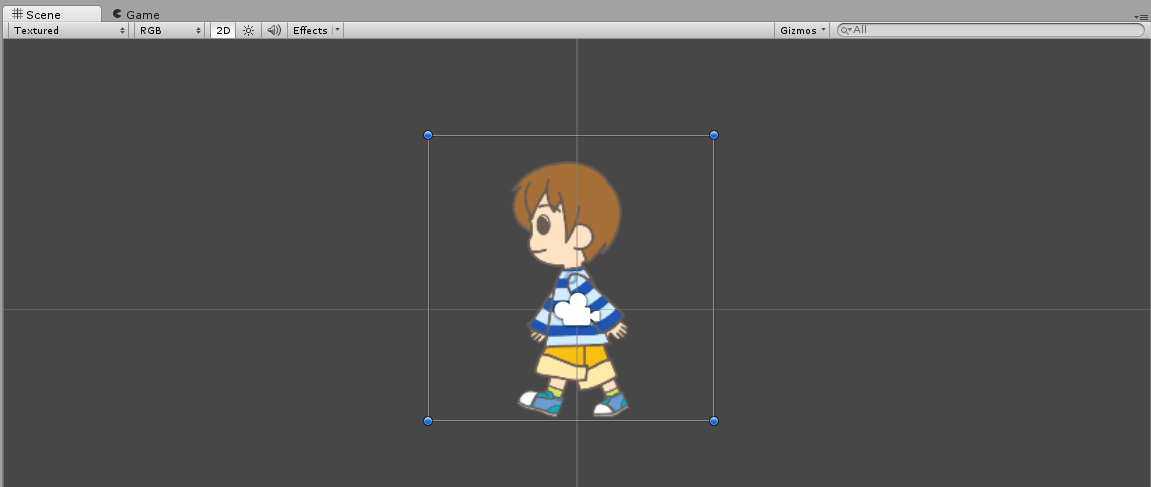Toggle scene audio speaker icon
Viewport: 1151px width, 487px height.
(x=274, y=30)
